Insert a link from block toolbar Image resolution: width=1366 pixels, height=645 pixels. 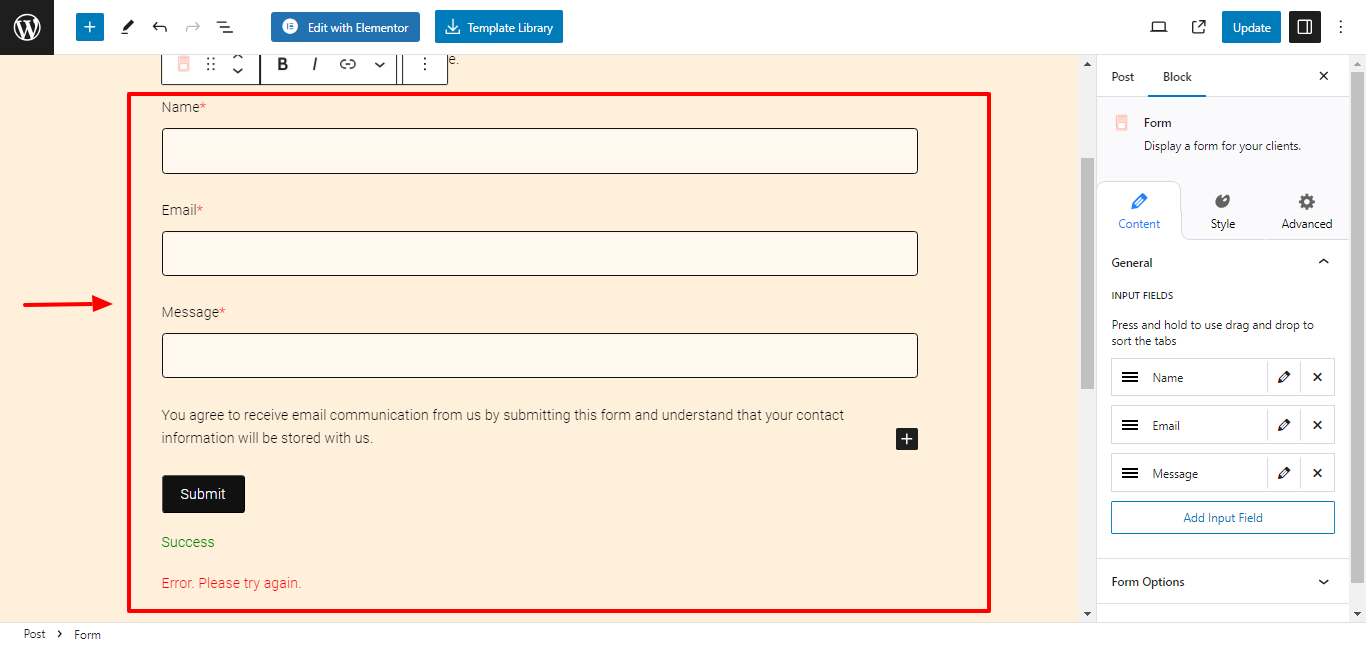pyautogui.click(x=348, y=64)
